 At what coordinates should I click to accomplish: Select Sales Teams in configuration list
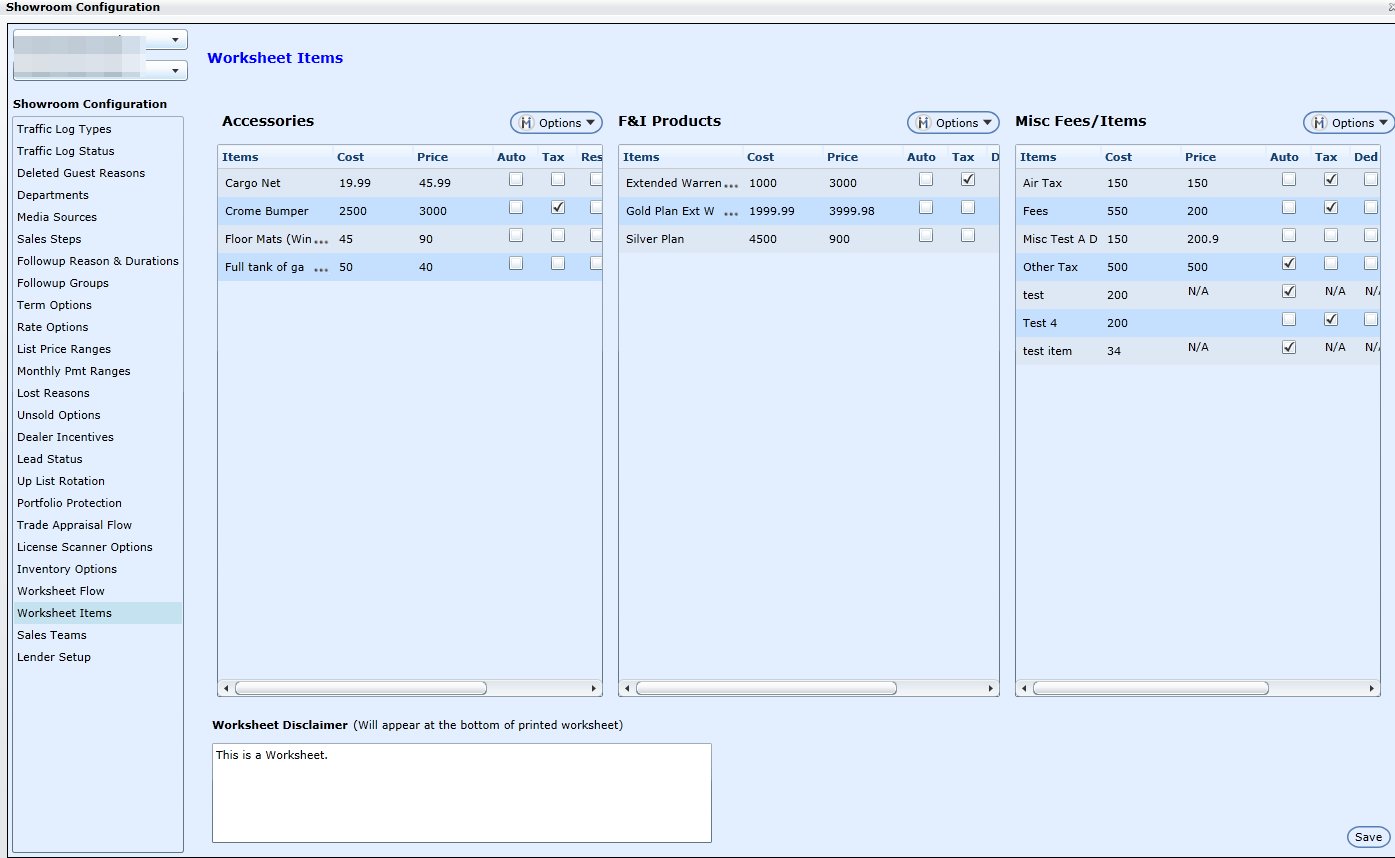click(x=52, y=635)
